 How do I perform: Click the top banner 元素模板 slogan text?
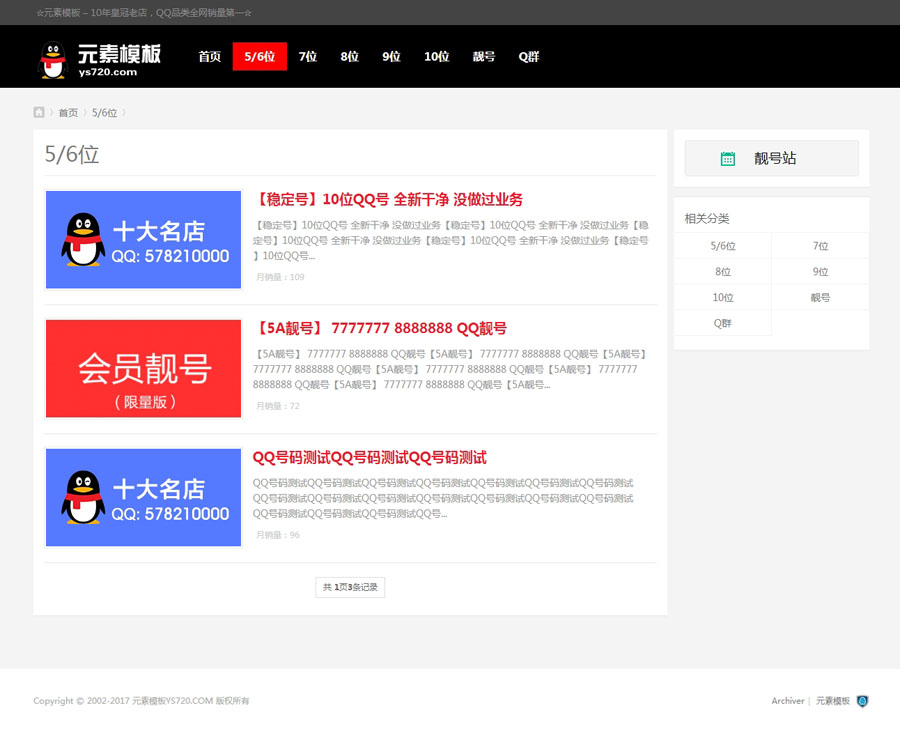click(143, 13)
